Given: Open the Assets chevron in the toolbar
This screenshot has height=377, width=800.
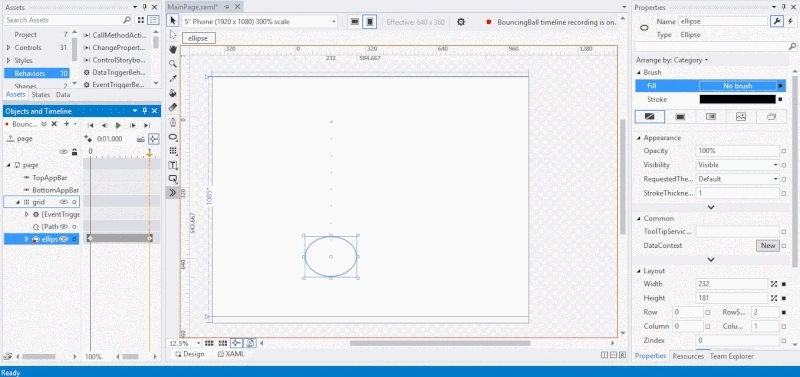Looking at the screenshot, I should pos(173,193).
